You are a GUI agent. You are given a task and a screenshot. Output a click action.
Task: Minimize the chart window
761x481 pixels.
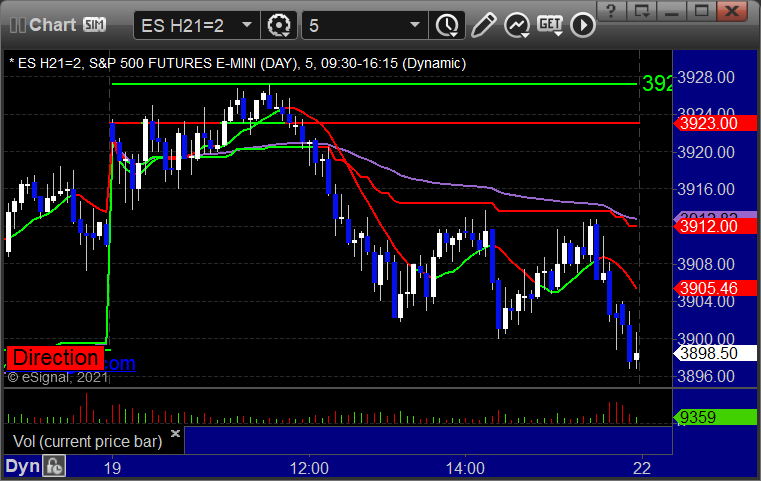(671, 11)
